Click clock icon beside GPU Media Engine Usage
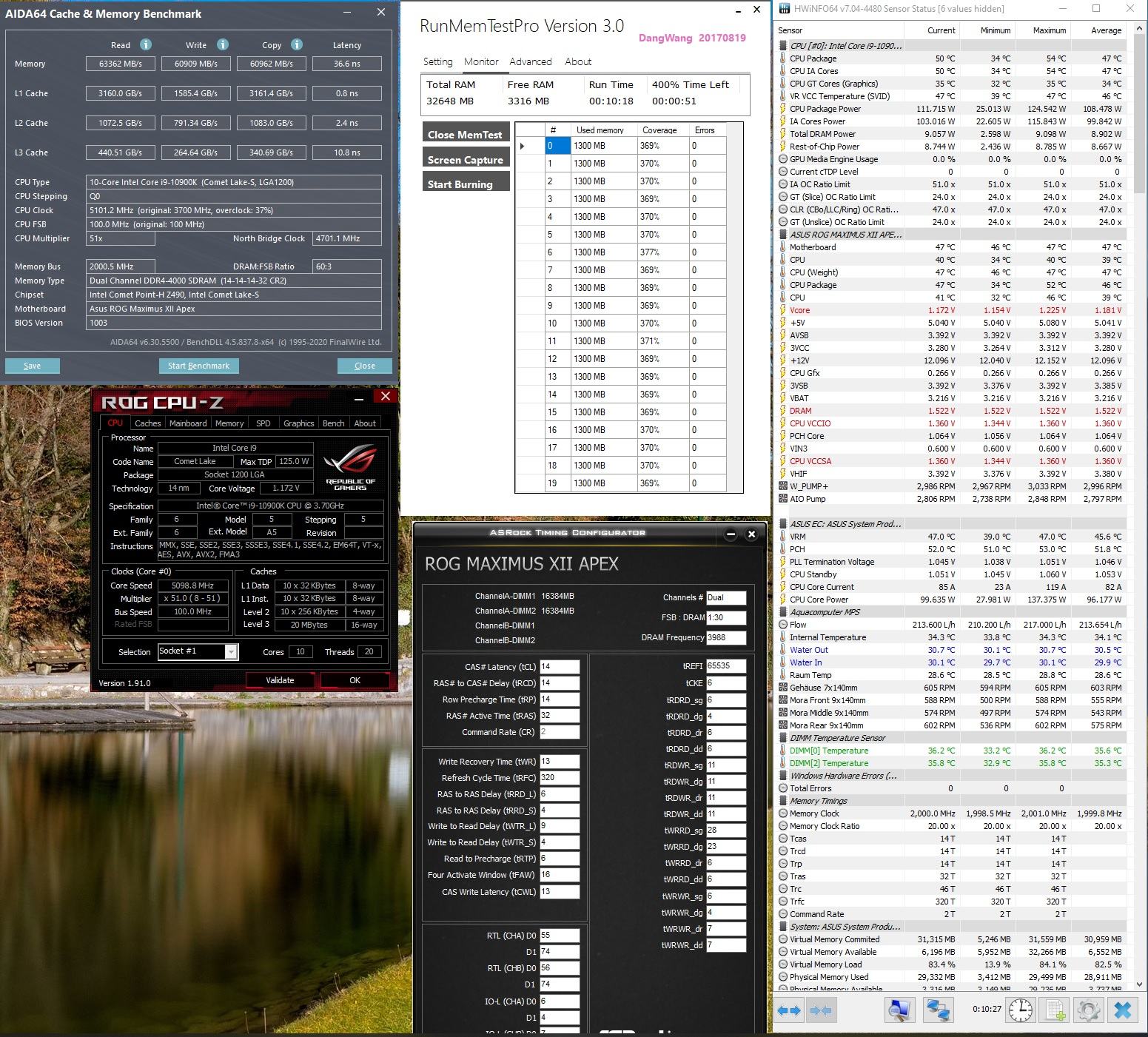The height and width of the screenshot is (1037, 1148). [x=783, y=159]
